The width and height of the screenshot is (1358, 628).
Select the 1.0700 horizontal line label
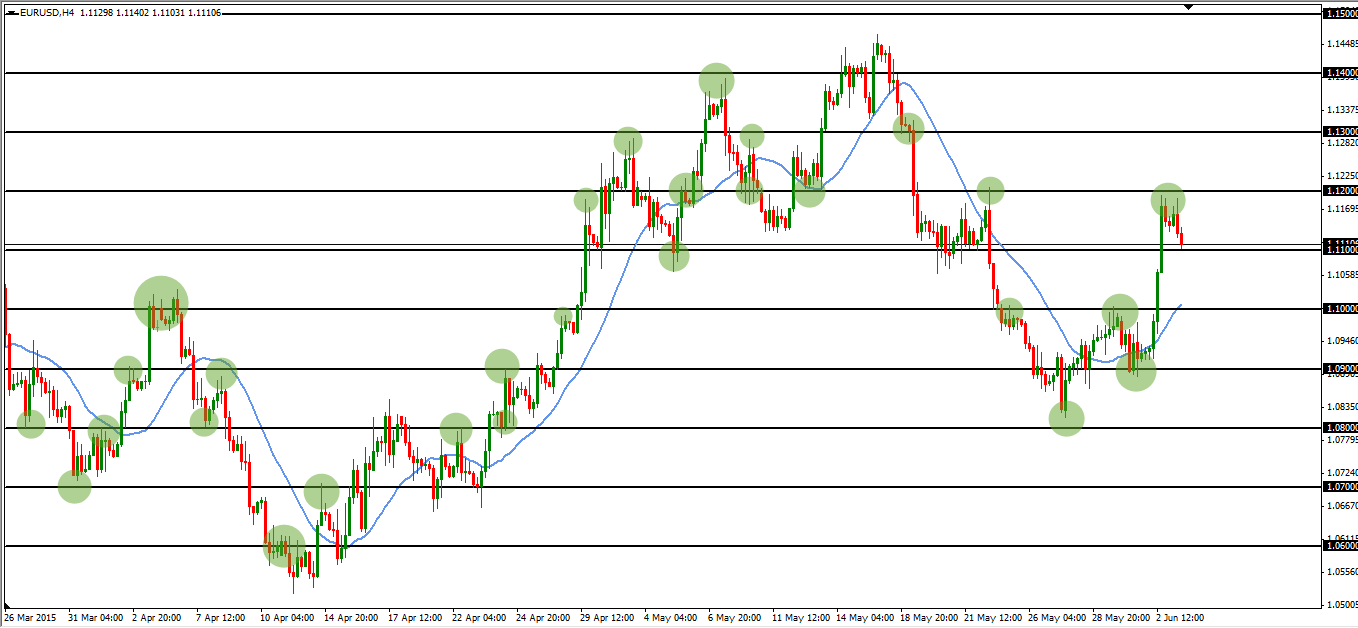(x=1340, y=487)
